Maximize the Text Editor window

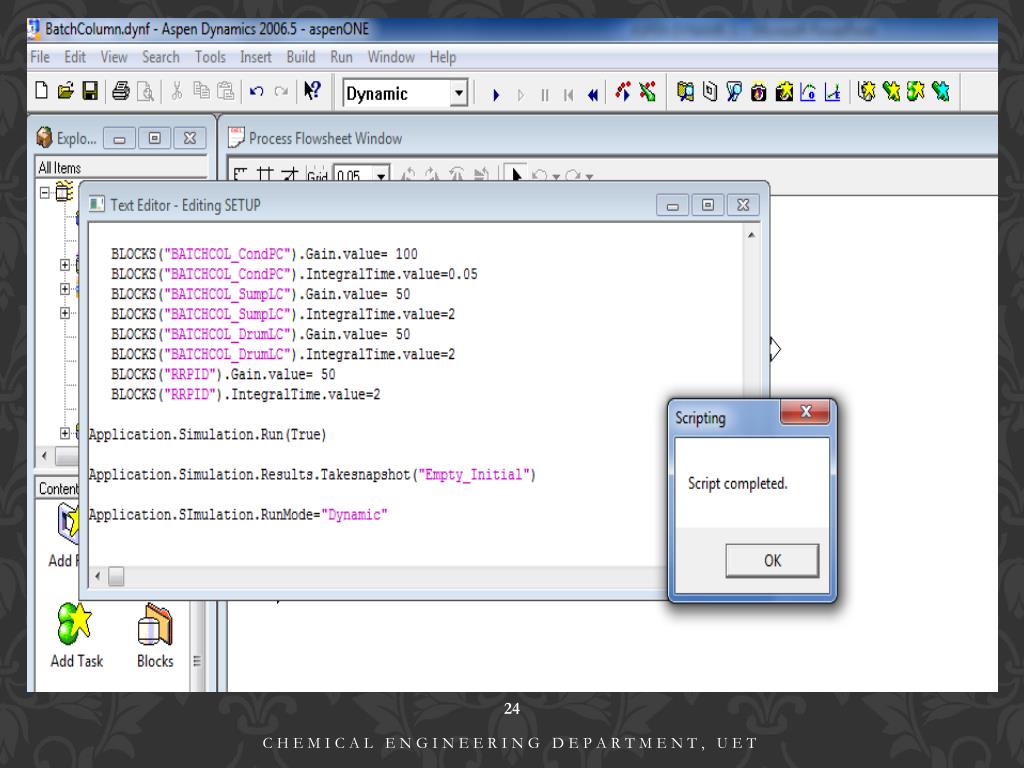pos(708,205)
